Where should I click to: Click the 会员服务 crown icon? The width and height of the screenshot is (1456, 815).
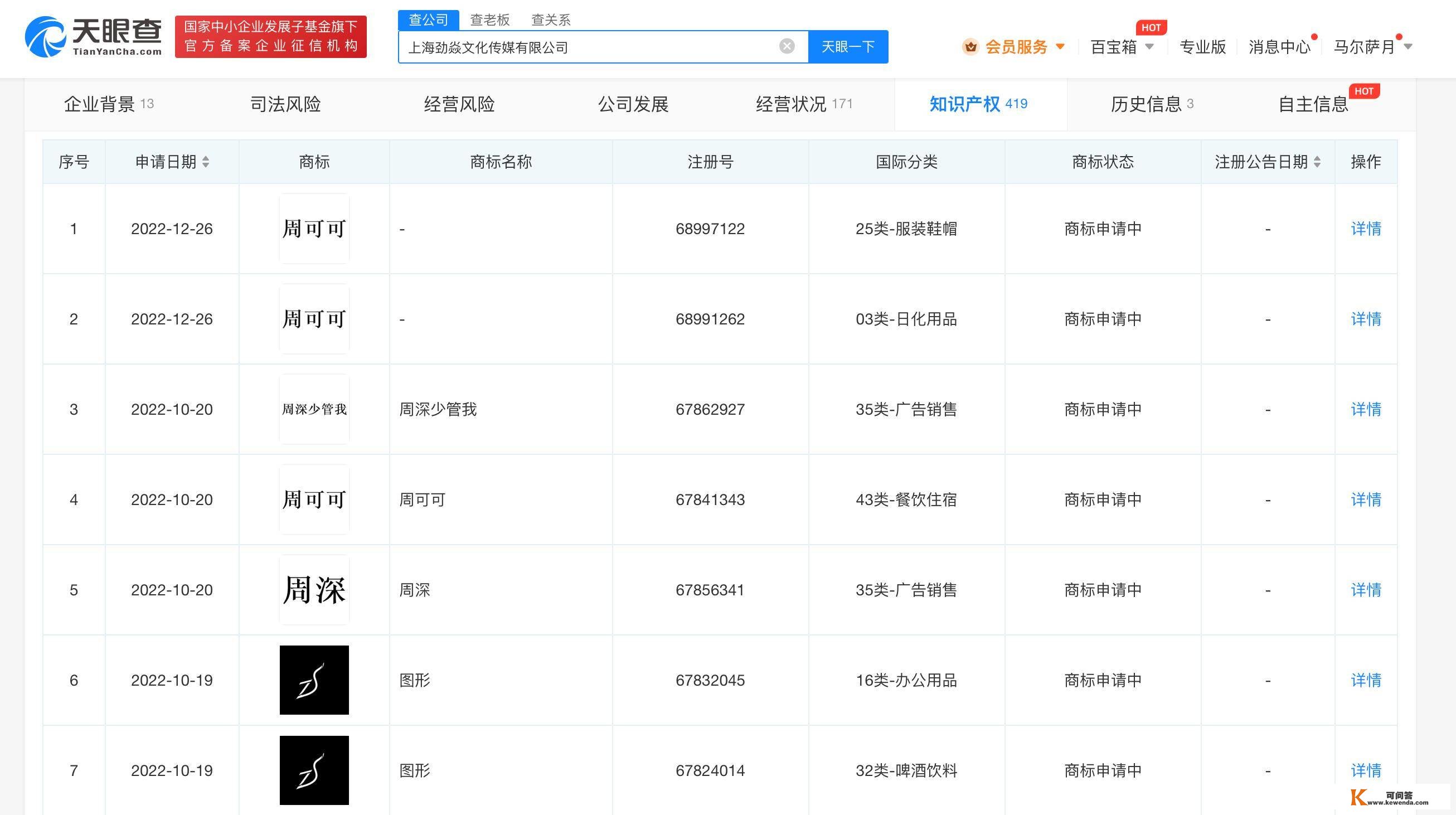(970, 47)
